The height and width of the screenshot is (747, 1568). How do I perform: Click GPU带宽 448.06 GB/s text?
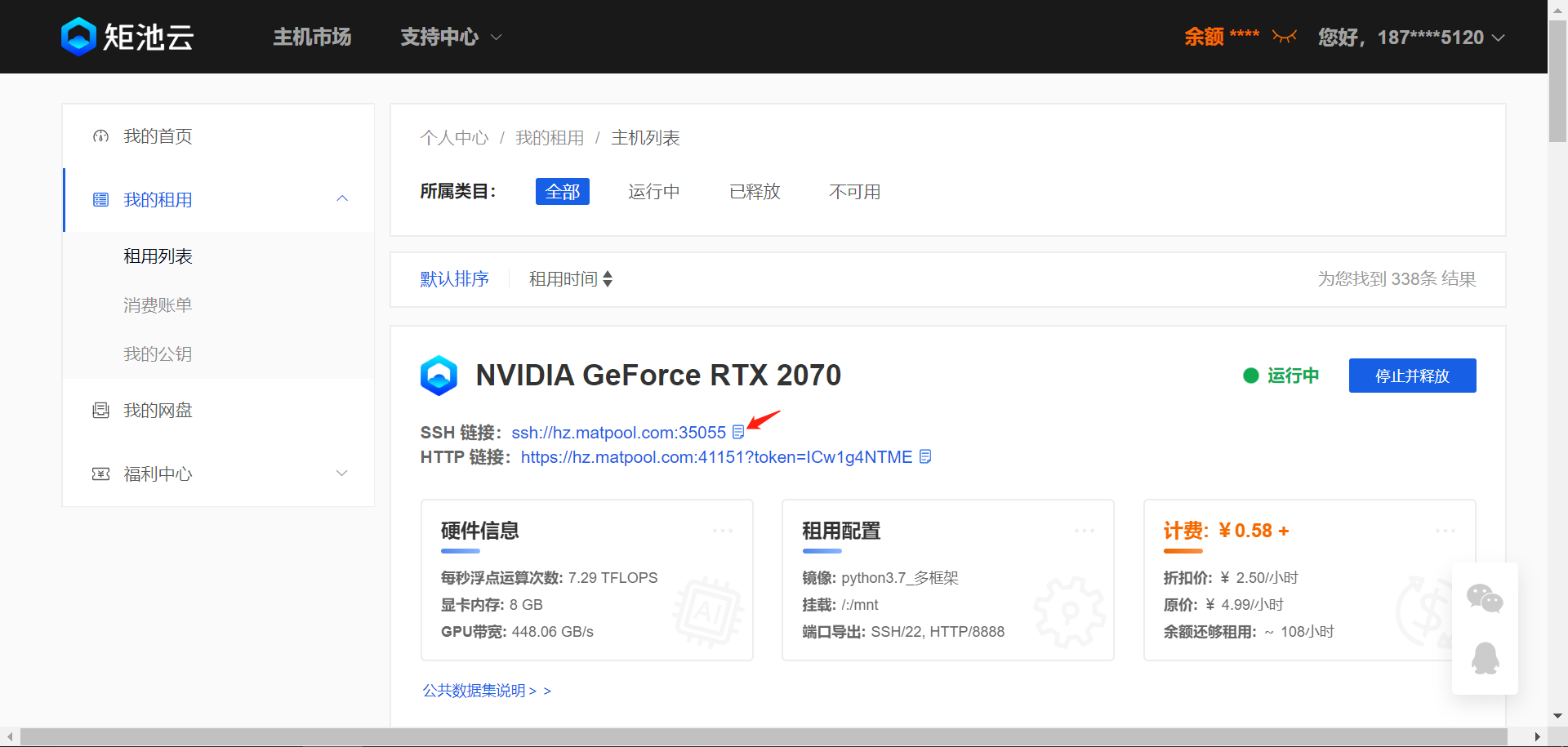[517, 632]
